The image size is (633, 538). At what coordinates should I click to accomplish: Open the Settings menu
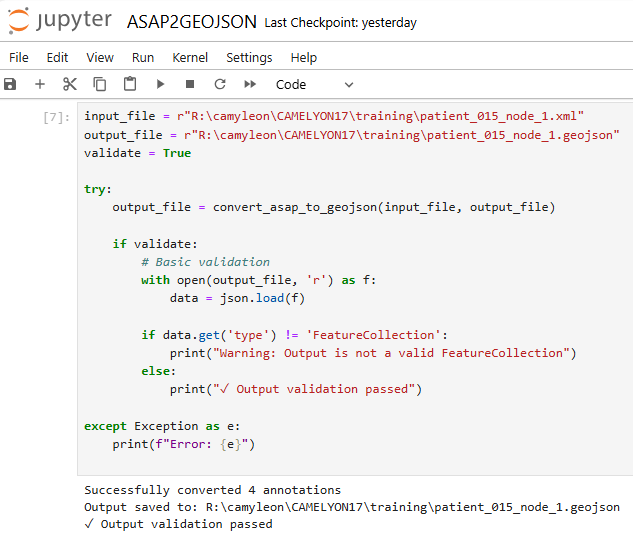click(x=249, y=58)
